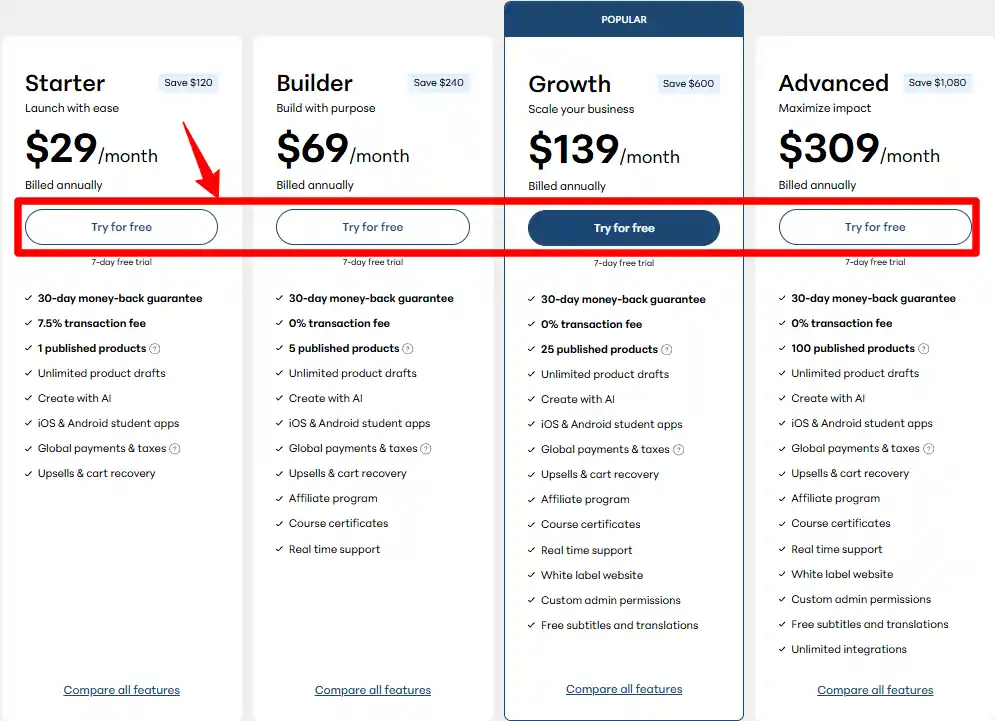Image resolution: width=995 pixels, height=721 pixels.
Task: Open info tooltip beside "25 published products"
Action: pos(667,350)
